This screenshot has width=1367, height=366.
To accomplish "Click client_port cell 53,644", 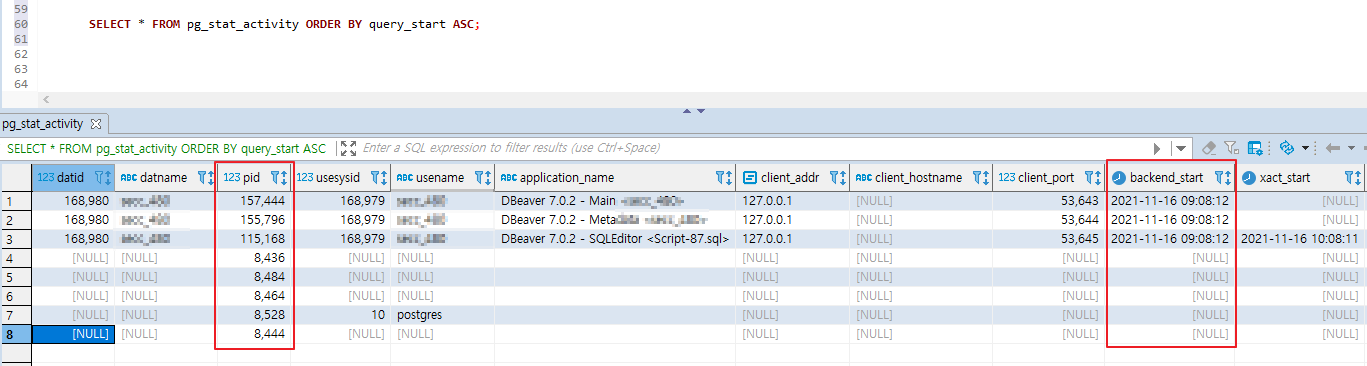I will [x=1049, y=220].
